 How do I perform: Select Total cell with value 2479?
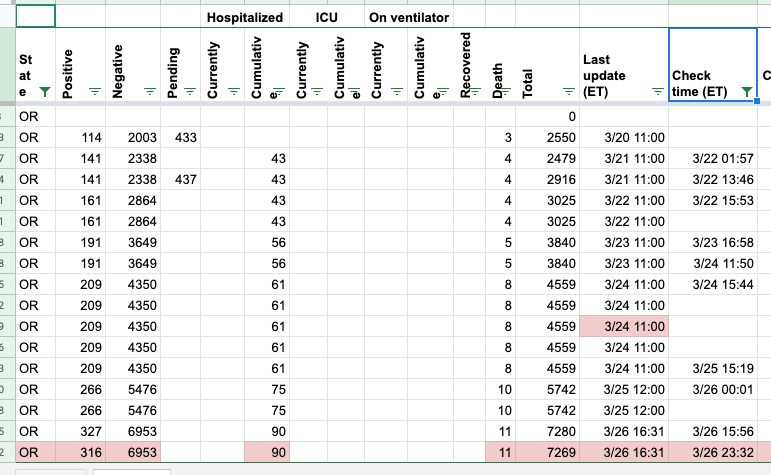pos(548,159)
